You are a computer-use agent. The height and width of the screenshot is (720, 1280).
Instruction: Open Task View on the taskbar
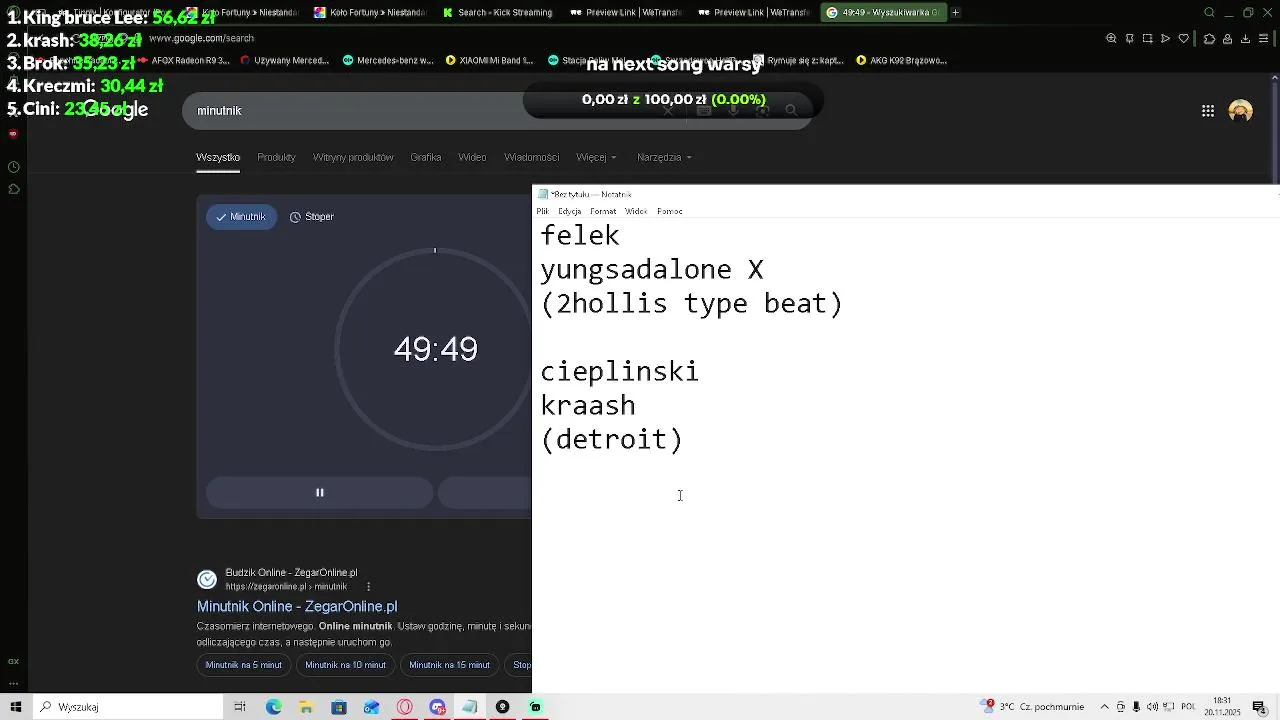[x=240, y=707]
